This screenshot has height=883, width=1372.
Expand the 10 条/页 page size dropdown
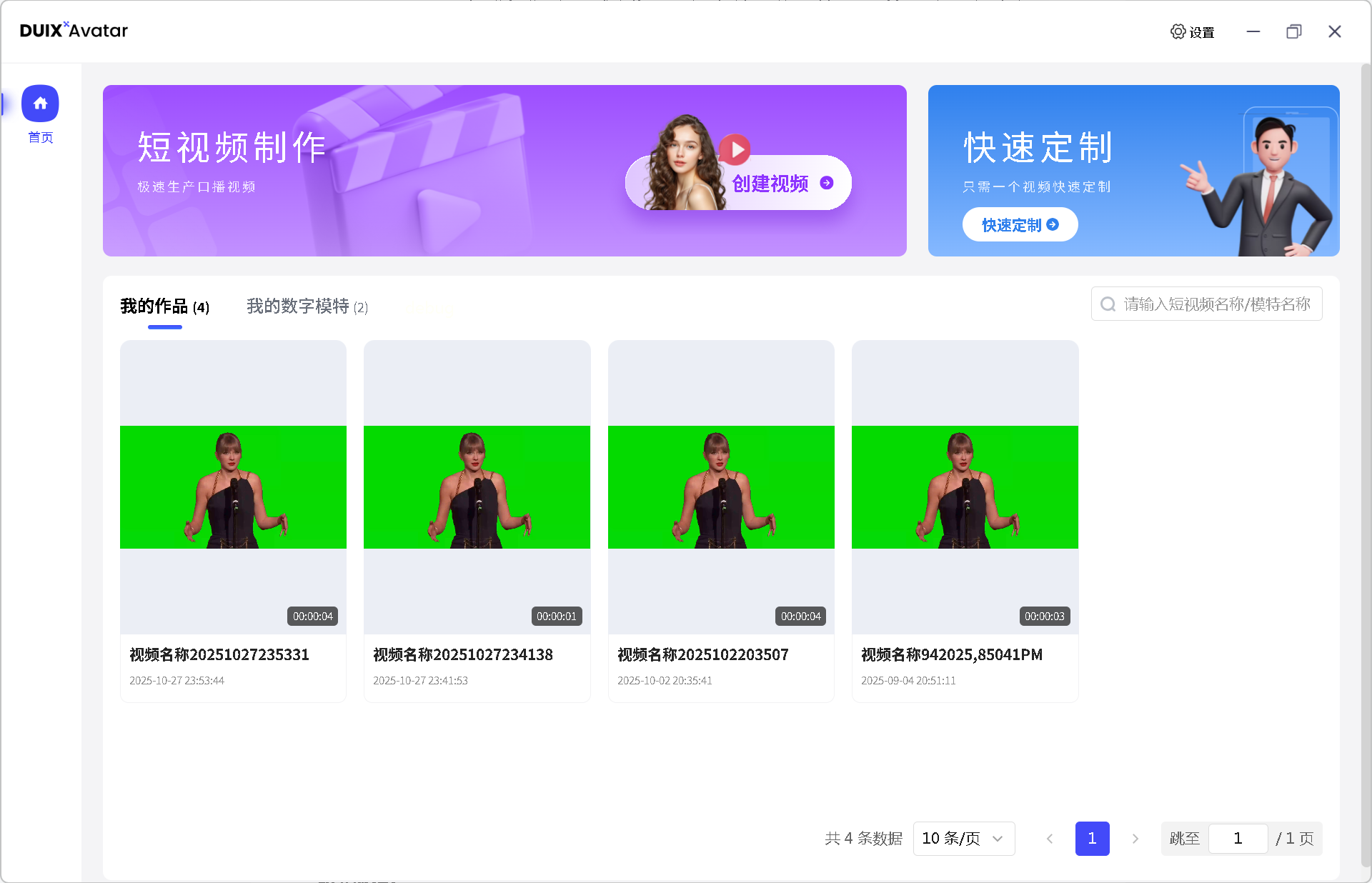(x=963, y=839)
